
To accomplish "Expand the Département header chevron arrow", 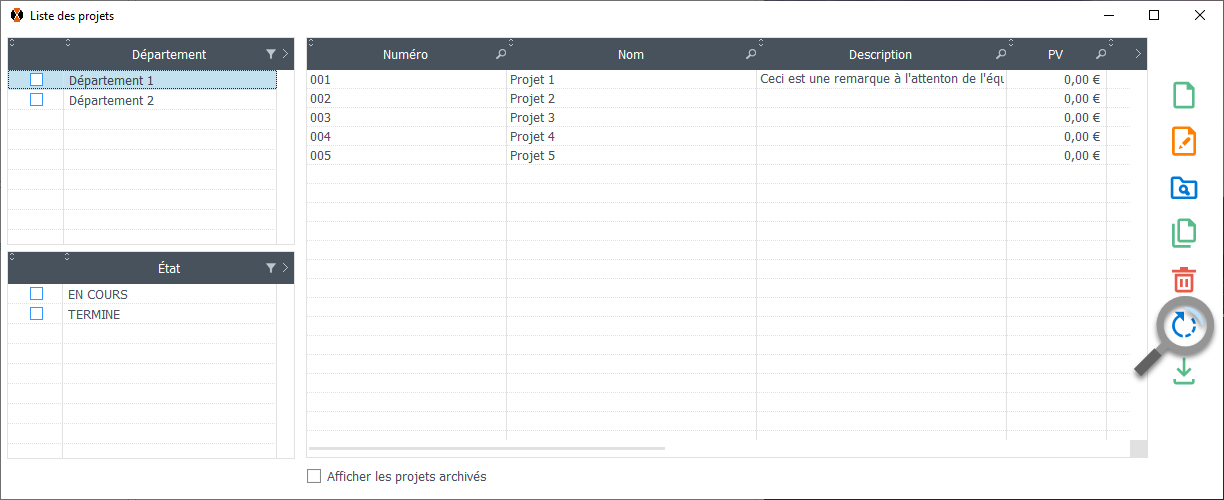I will (286, 55).
